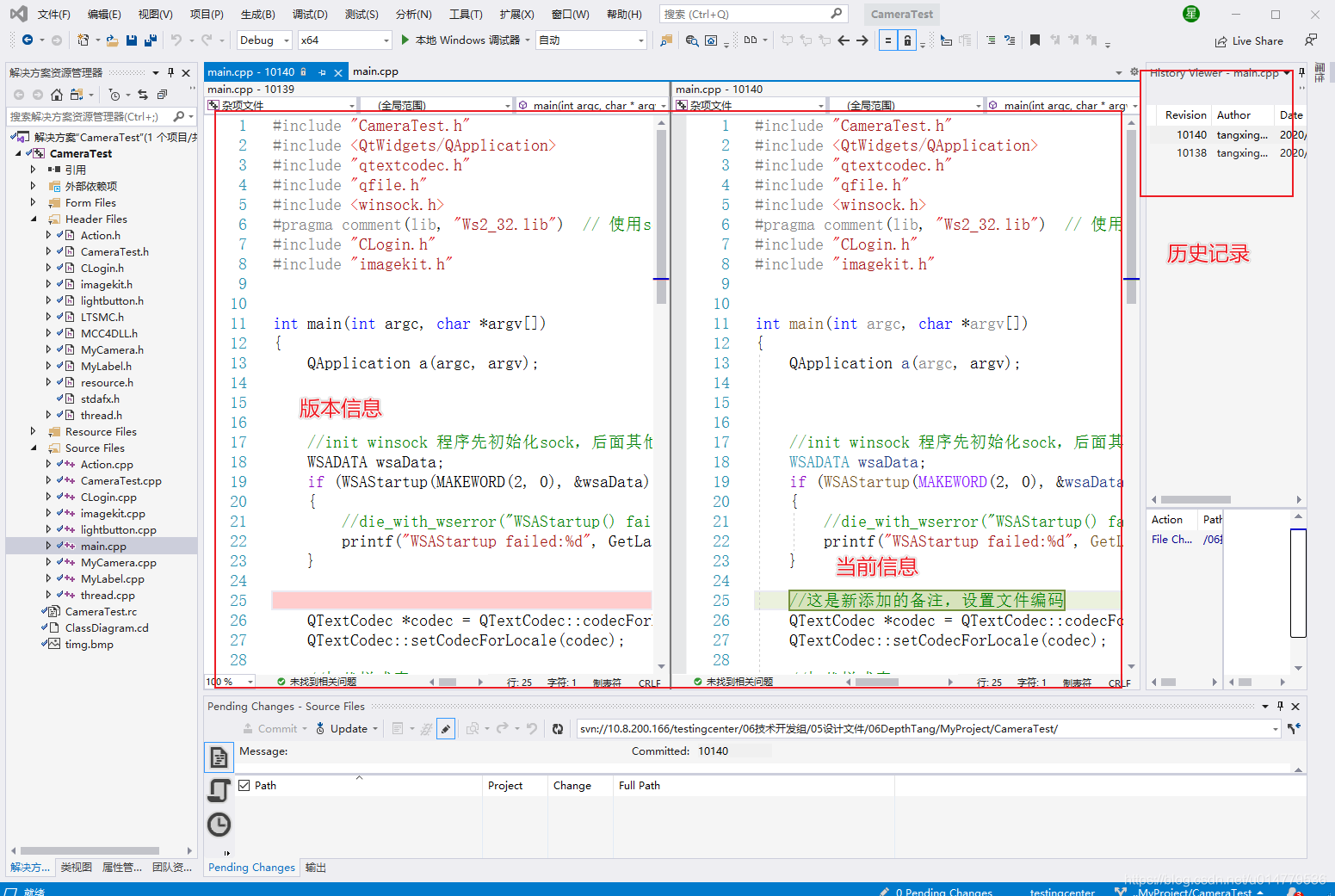Click the SVN refresh icon in Pending Changes
The width and height of the screenshot is (1335, 896).
tap(558, 728)
